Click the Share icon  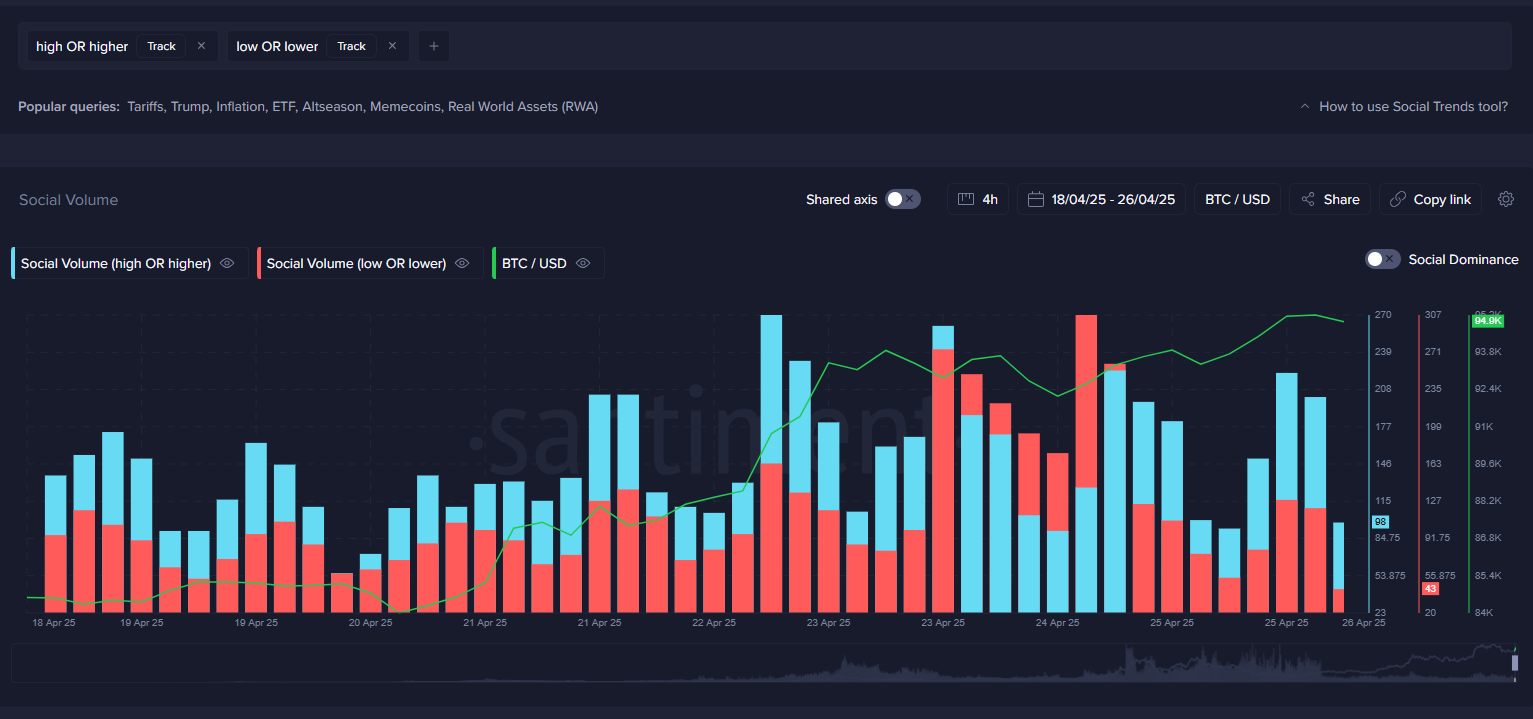tap(1309, 199)
